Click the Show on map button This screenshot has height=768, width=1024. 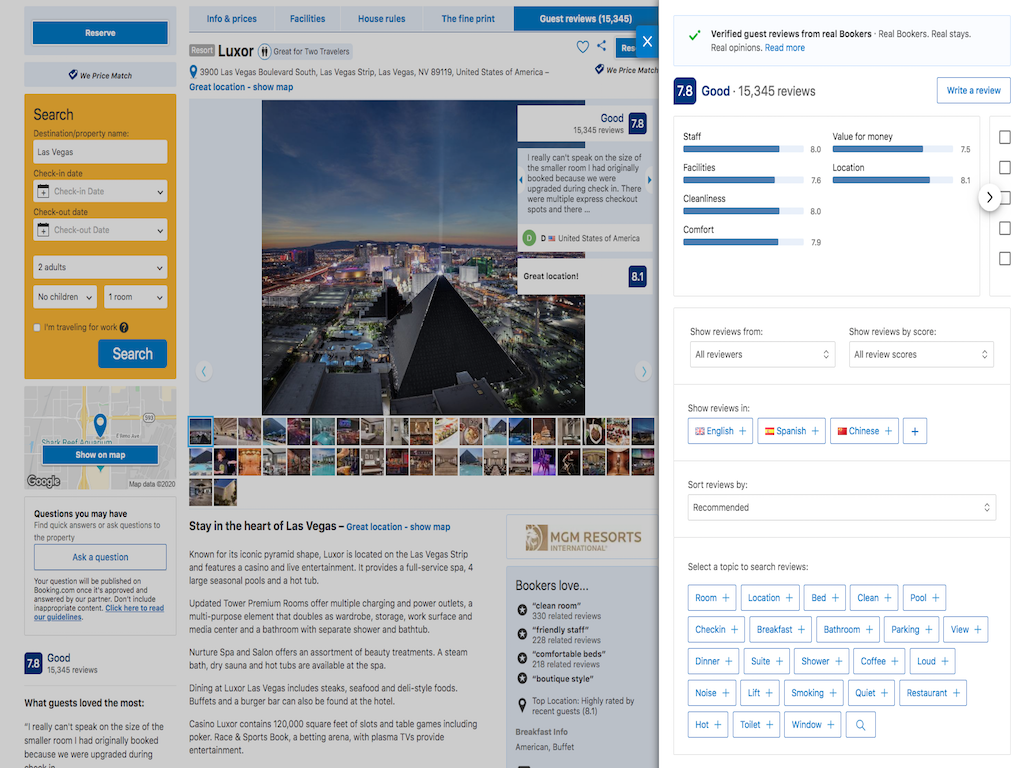click(x=100, y=455)
